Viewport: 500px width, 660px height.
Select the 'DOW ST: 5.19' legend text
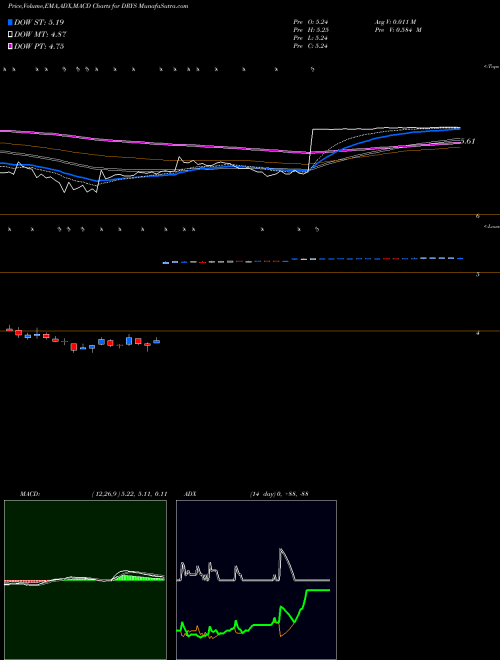(x=39, y=22)
